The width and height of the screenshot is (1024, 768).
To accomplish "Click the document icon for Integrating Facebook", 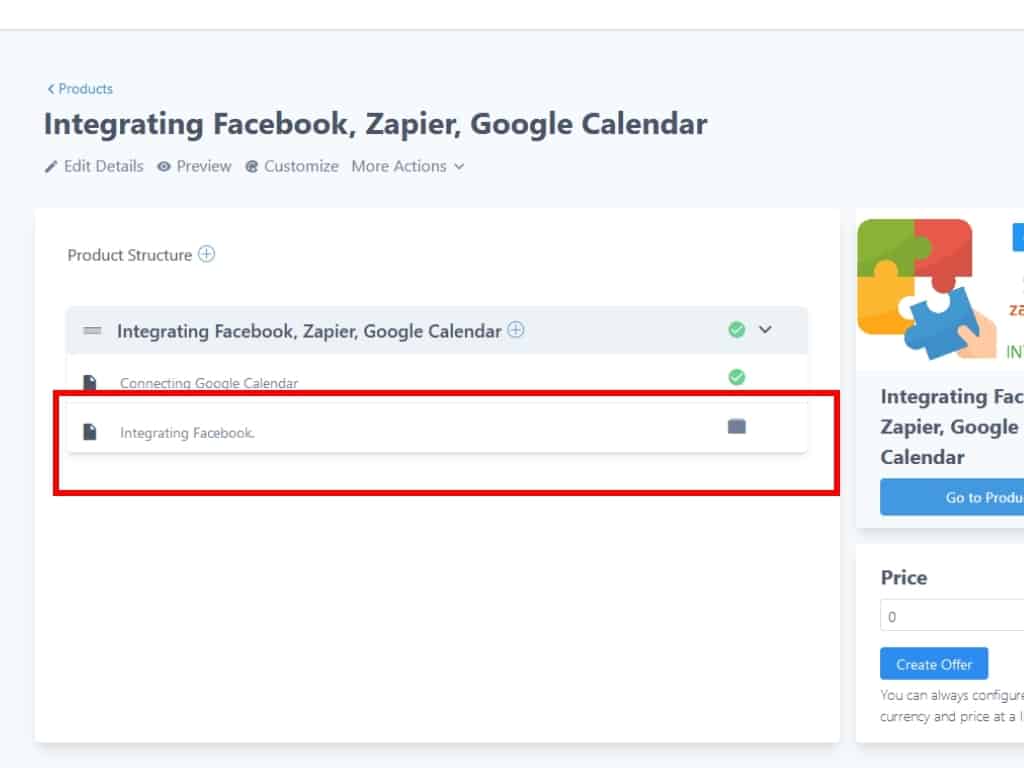I will click(90, 432).
